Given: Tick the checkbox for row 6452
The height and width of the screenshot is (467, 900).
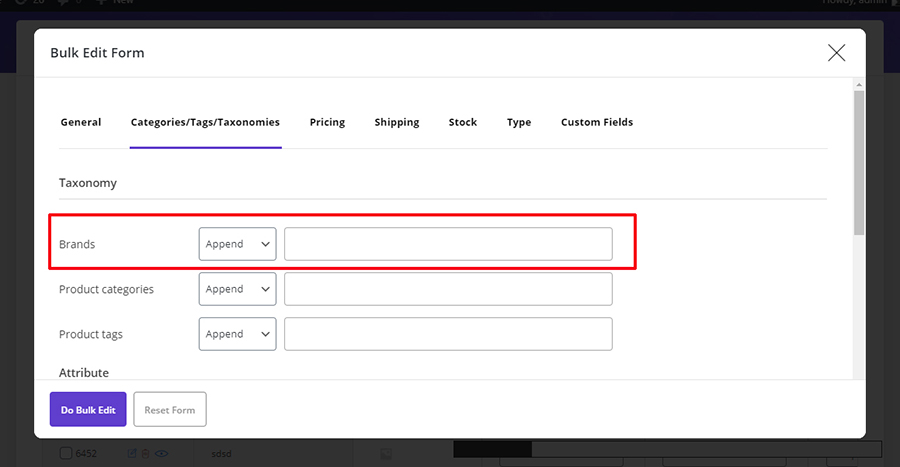Looking at the screenshot, I should click(66, 453).
